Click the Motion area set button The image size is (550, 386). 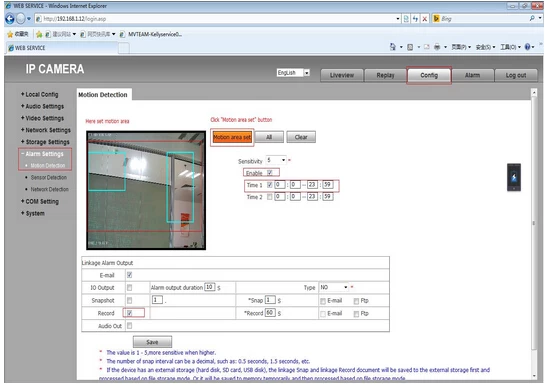click(x=232, y=137)
